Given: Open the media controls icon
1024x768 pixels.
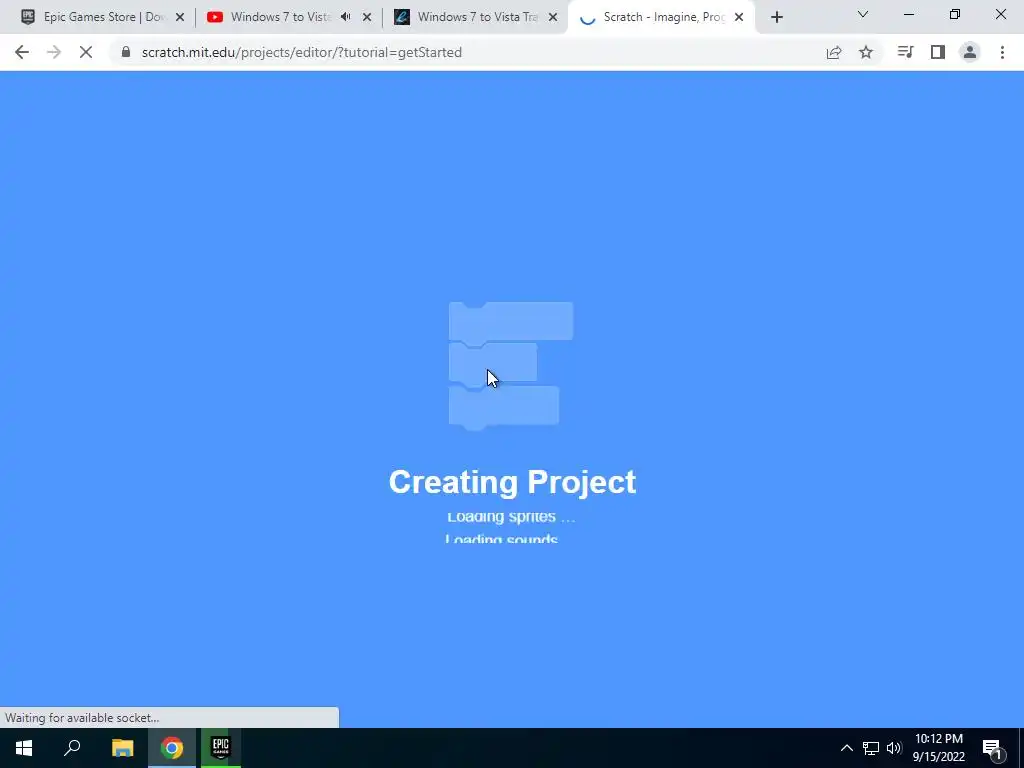Looking at the screenshot, I should pyautogui.click(x=905, y=52).
